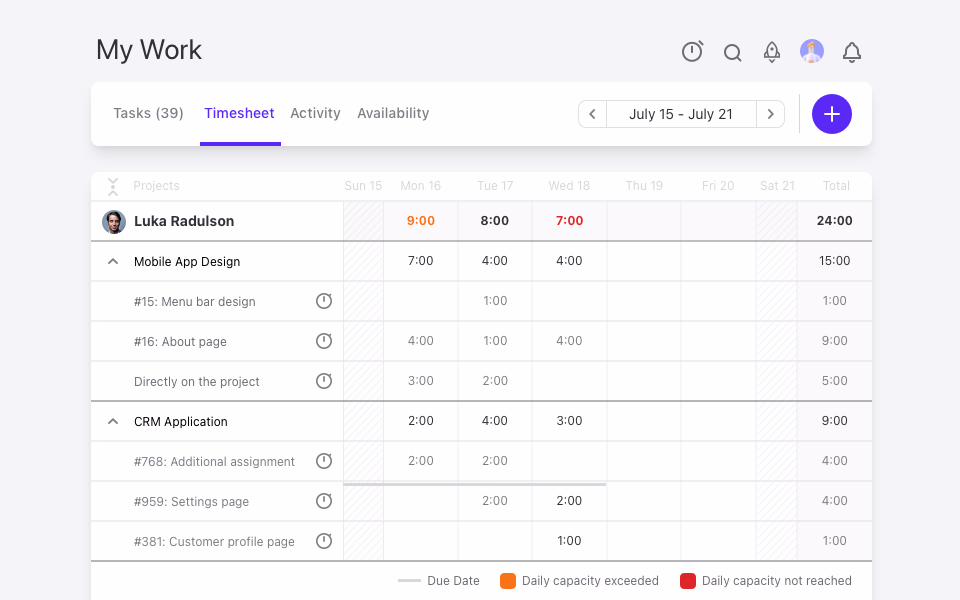Click the Tue 17 column header
This screenshot has width=960, height=600.
495,186
